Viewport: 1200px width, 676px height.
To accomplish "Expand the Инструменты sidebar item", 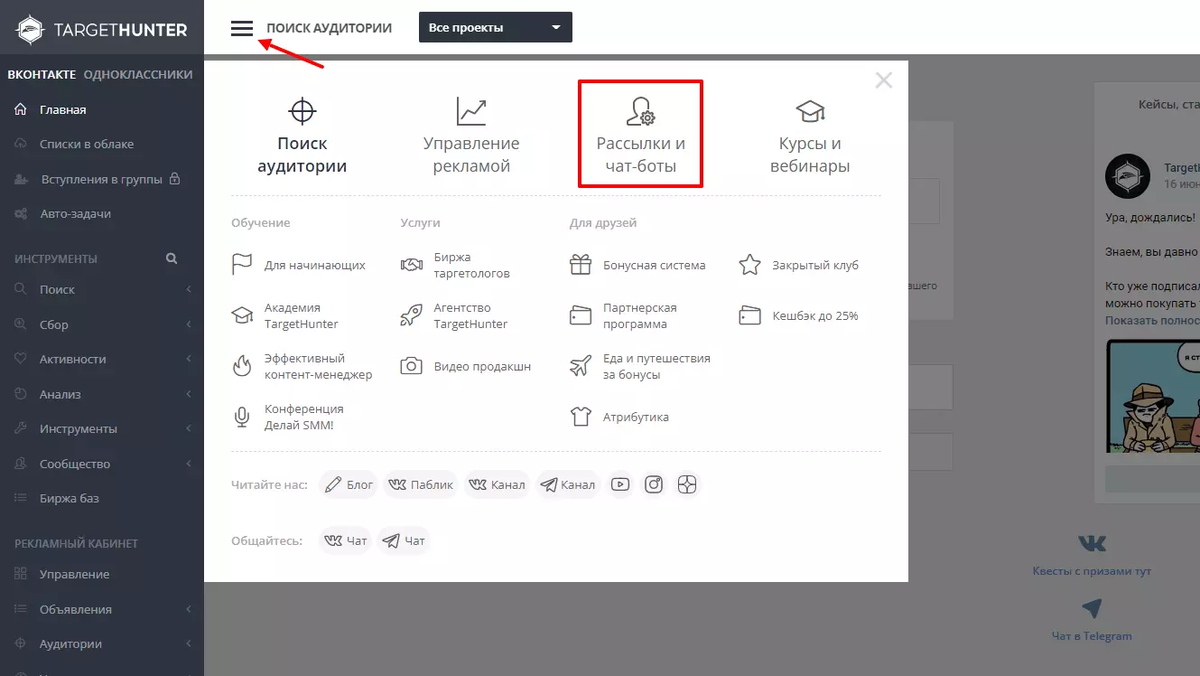I will tap(102, 429).
